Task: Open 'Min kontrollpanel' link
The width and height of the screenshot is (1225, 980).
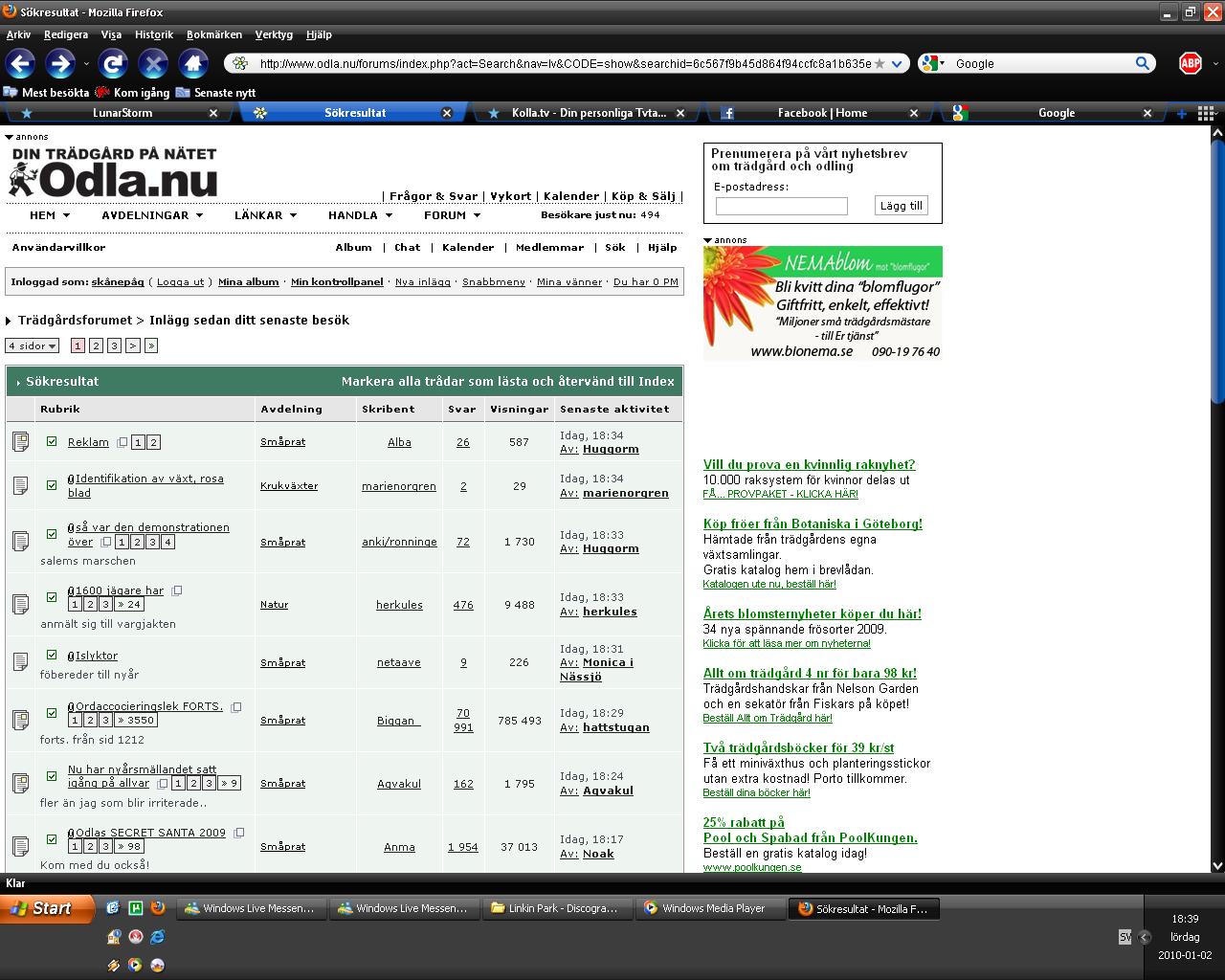Action: 337,282
